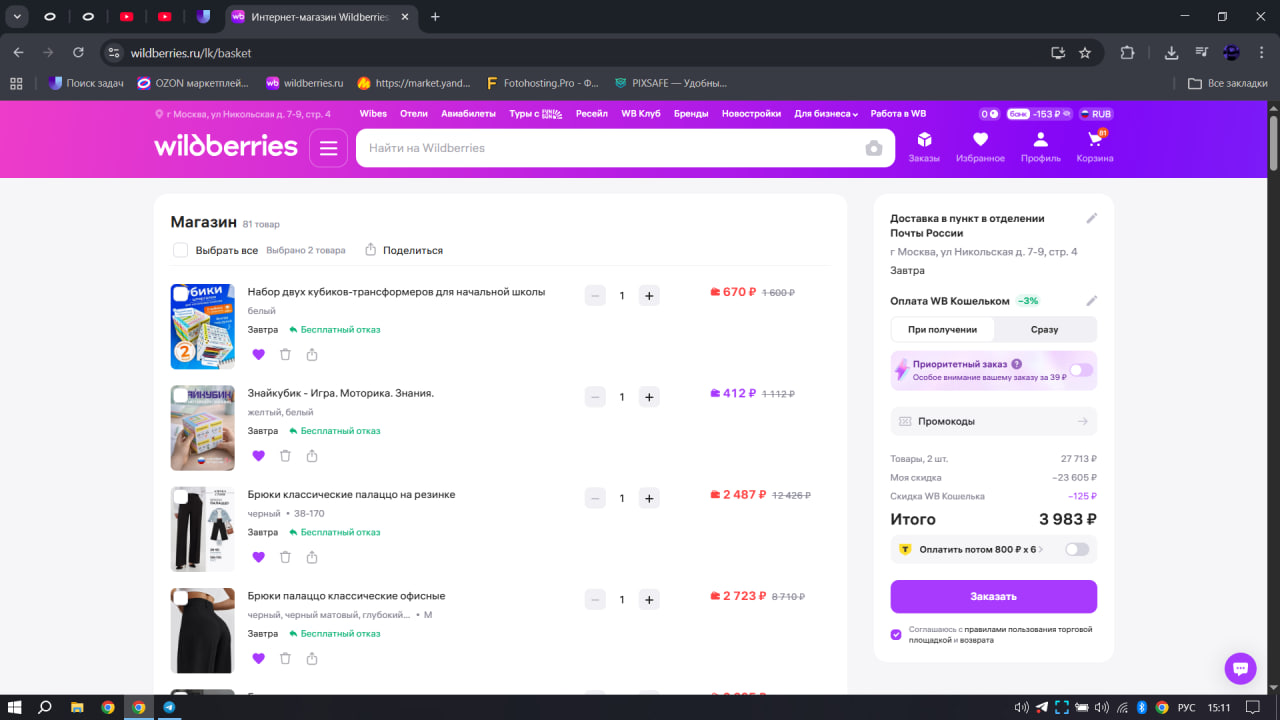The width and height of the screenshot is (1280, 720).
Task: Check the Выбрать все checkbox
Action: (x=180, y=250)
